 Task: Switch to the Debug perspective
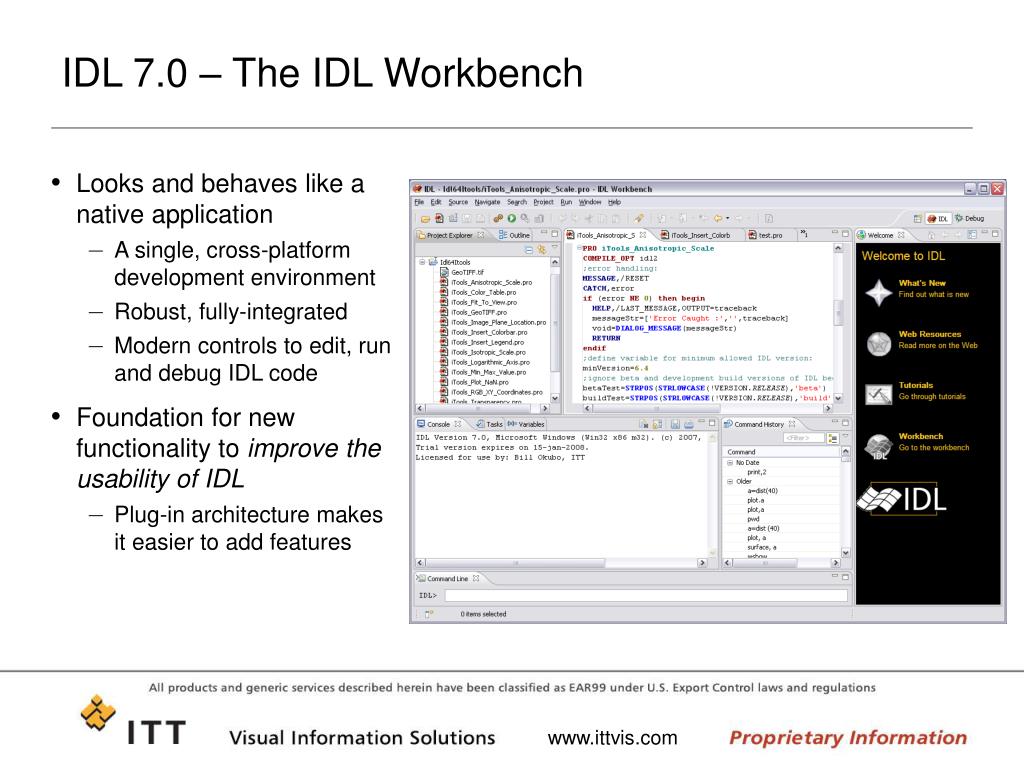[969, 219]
